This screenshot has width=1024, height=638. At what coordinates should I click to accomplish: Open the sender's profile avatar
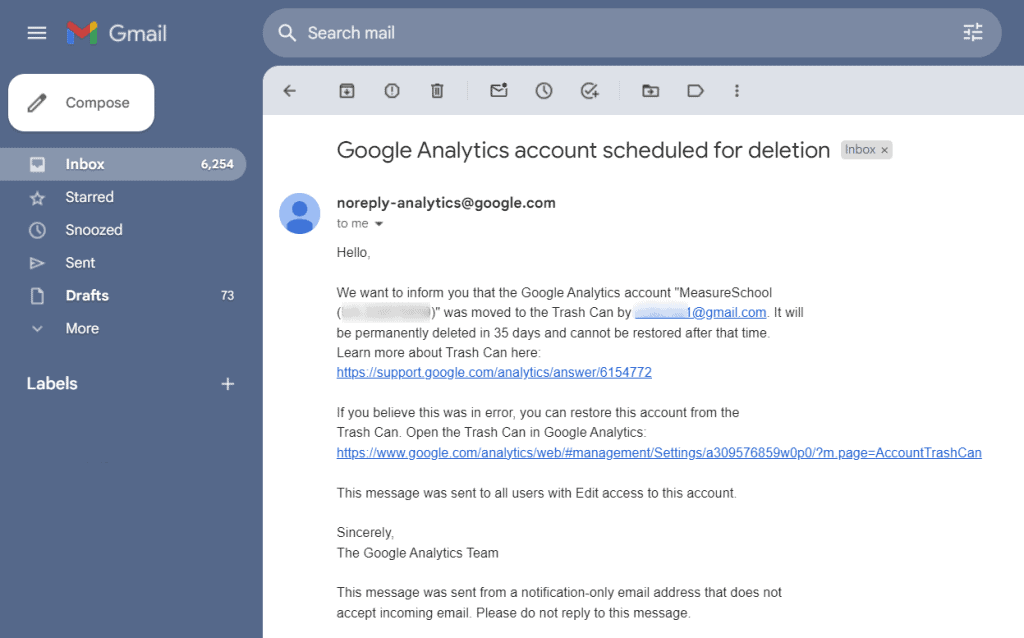[299, 213]
